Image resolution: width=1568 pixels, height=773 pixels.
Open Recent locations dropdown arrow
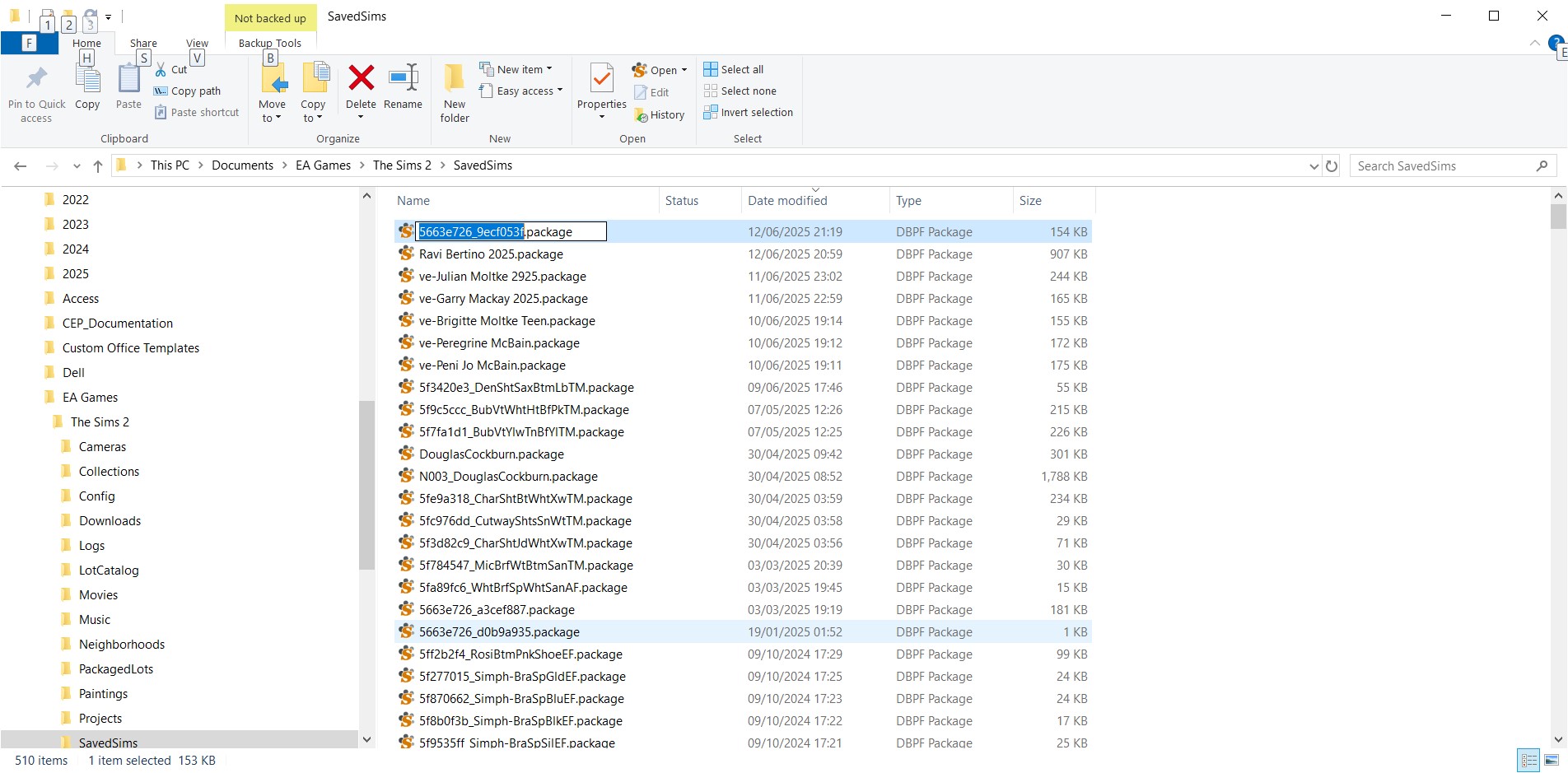coord(77,166)
